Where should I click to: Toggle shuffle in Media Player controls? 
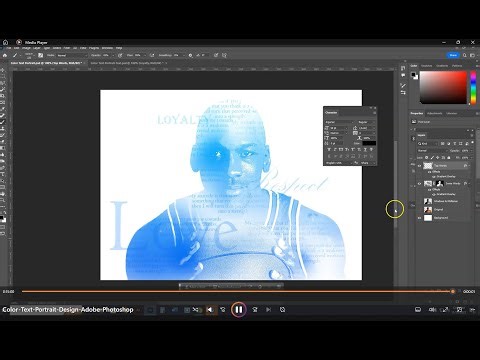pyautogui.click(x=196, y=310)
